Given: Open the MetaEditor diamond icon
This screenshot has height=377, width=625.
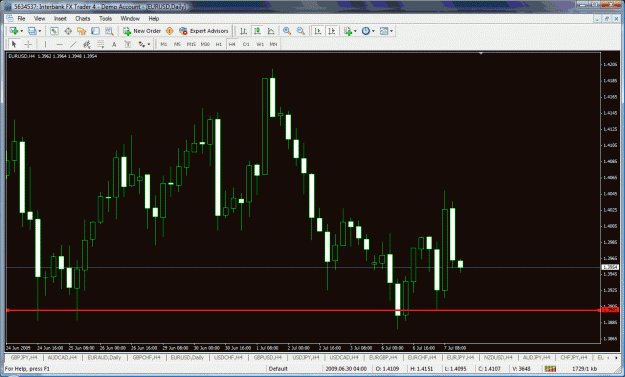Looking at the screenshot, I should (169, 31).
